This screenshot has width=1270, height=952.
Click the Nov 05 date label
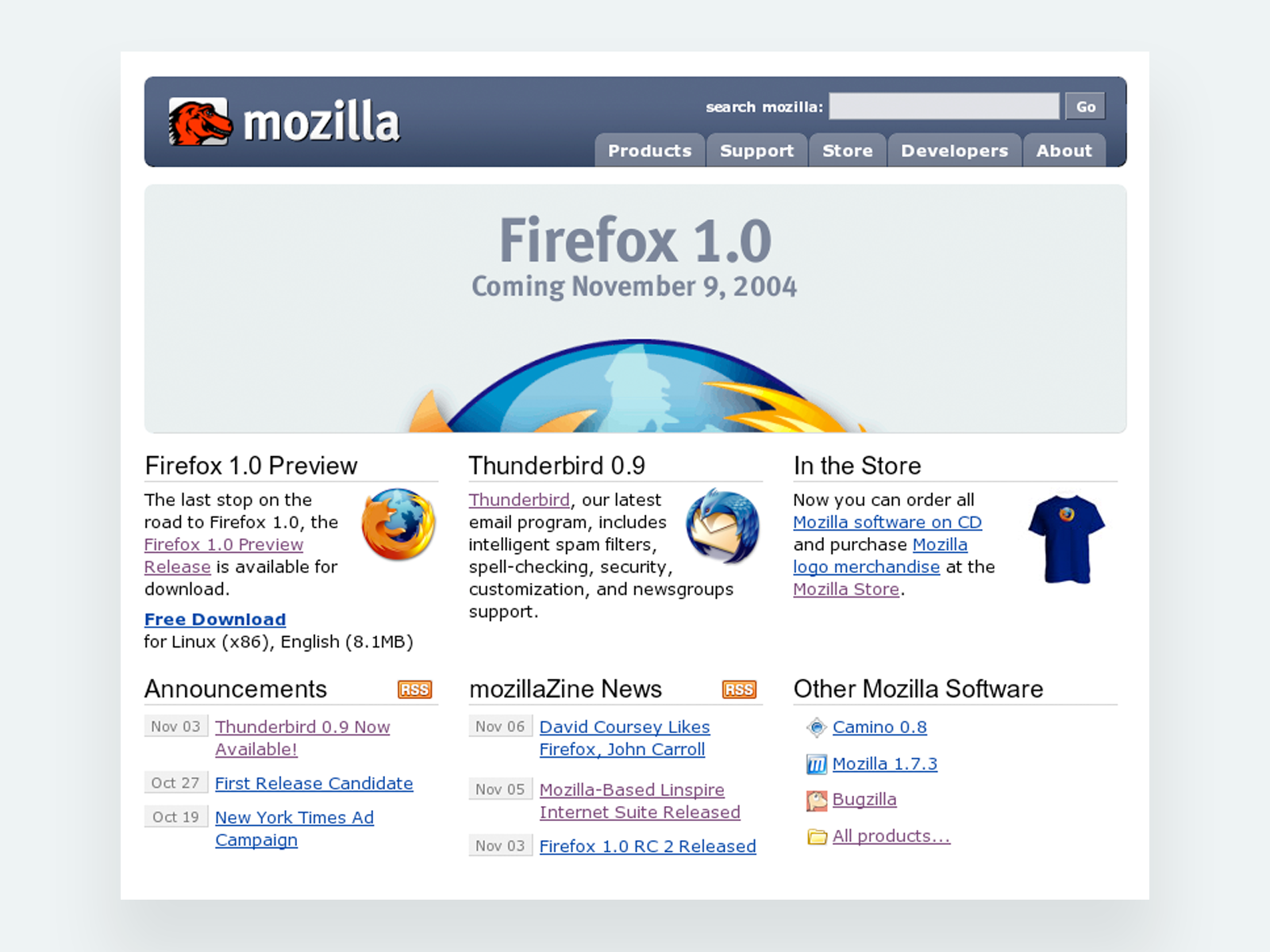pos(500,789)
